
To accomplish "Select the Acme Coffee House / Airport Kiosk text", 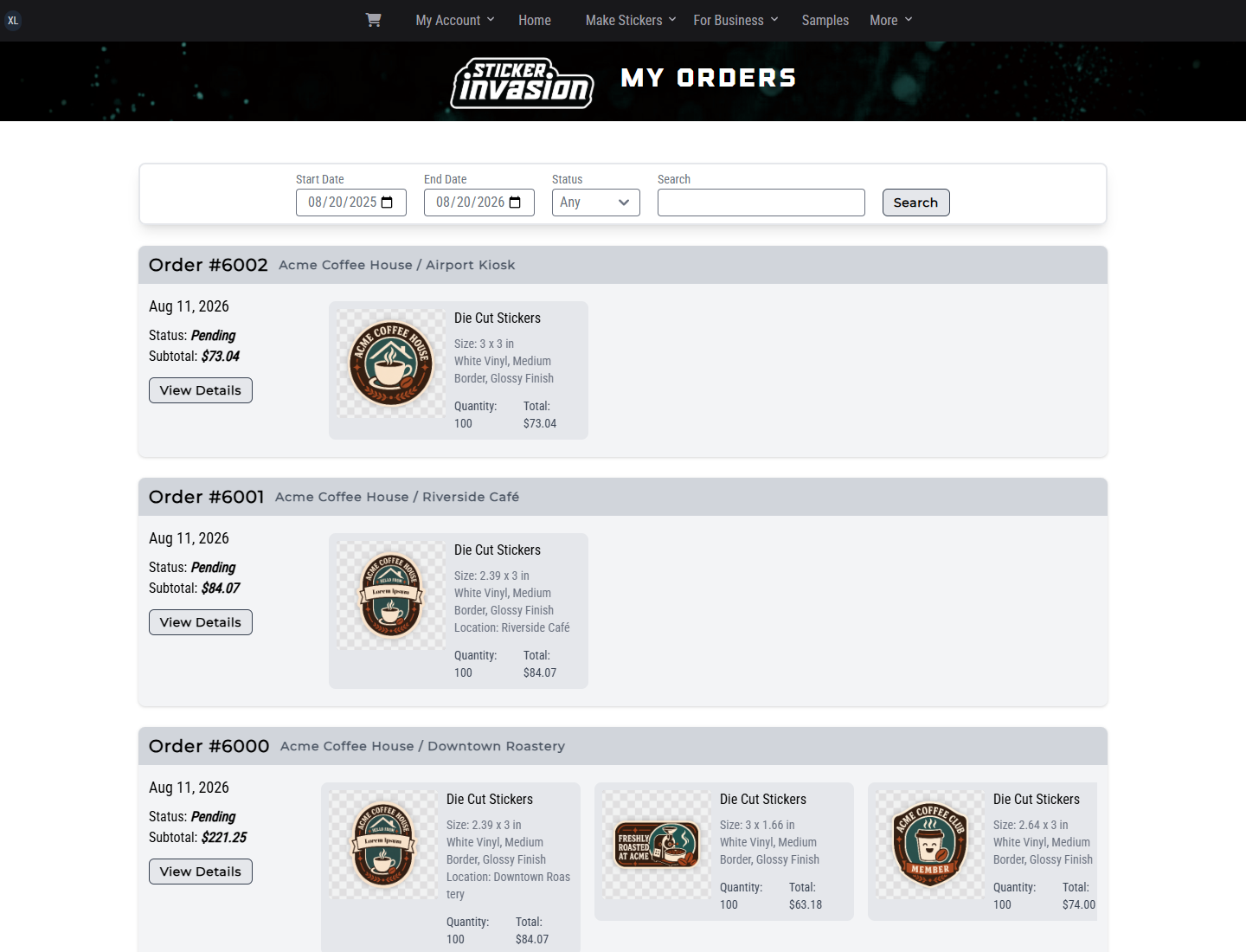I will [x=397, y=265].
